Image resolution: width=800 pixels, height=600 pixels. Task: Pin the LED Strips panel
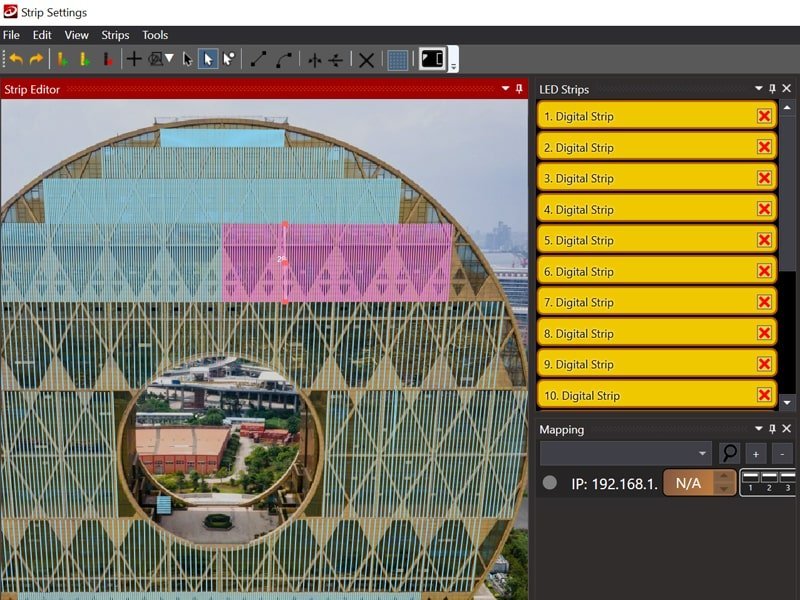[x=772, y=89]
